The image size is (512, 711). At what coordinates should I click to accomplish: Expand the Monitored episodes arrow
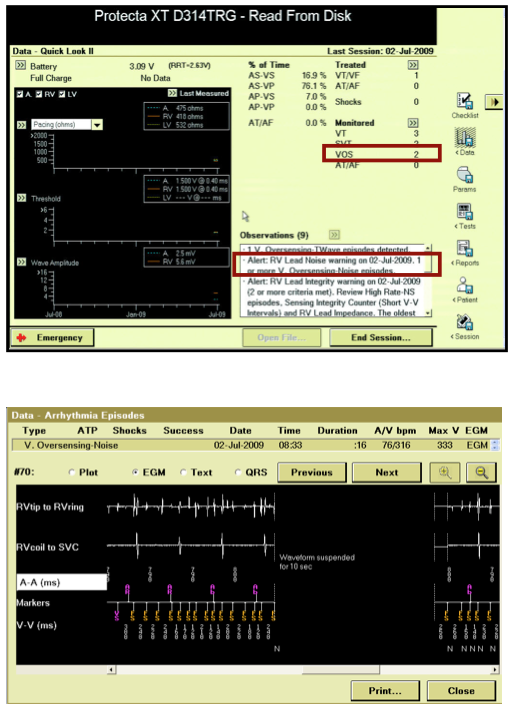413,122
